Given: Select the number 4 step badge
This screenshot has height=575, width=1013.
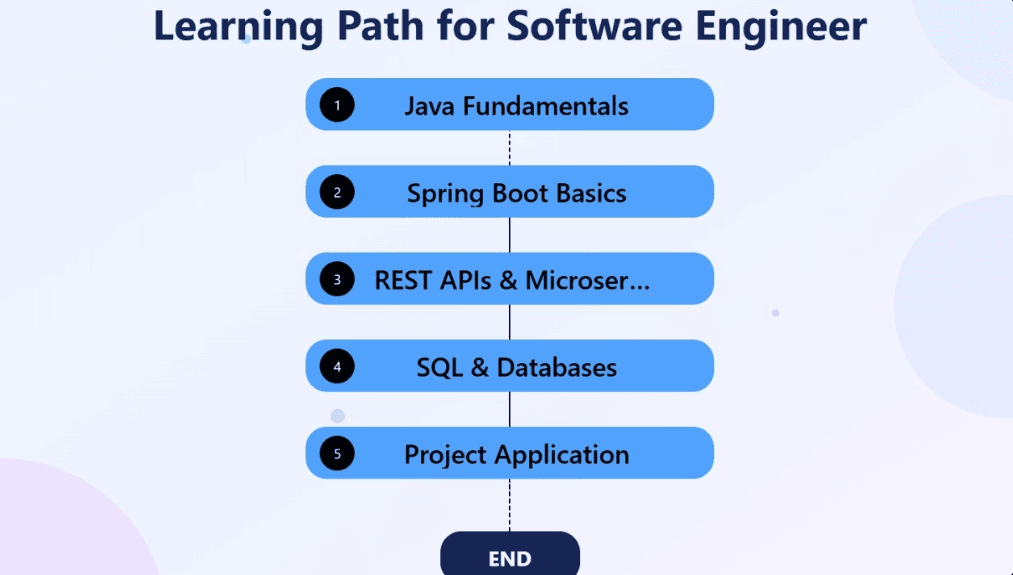Looking at the screenshot, I should point(337,366).
